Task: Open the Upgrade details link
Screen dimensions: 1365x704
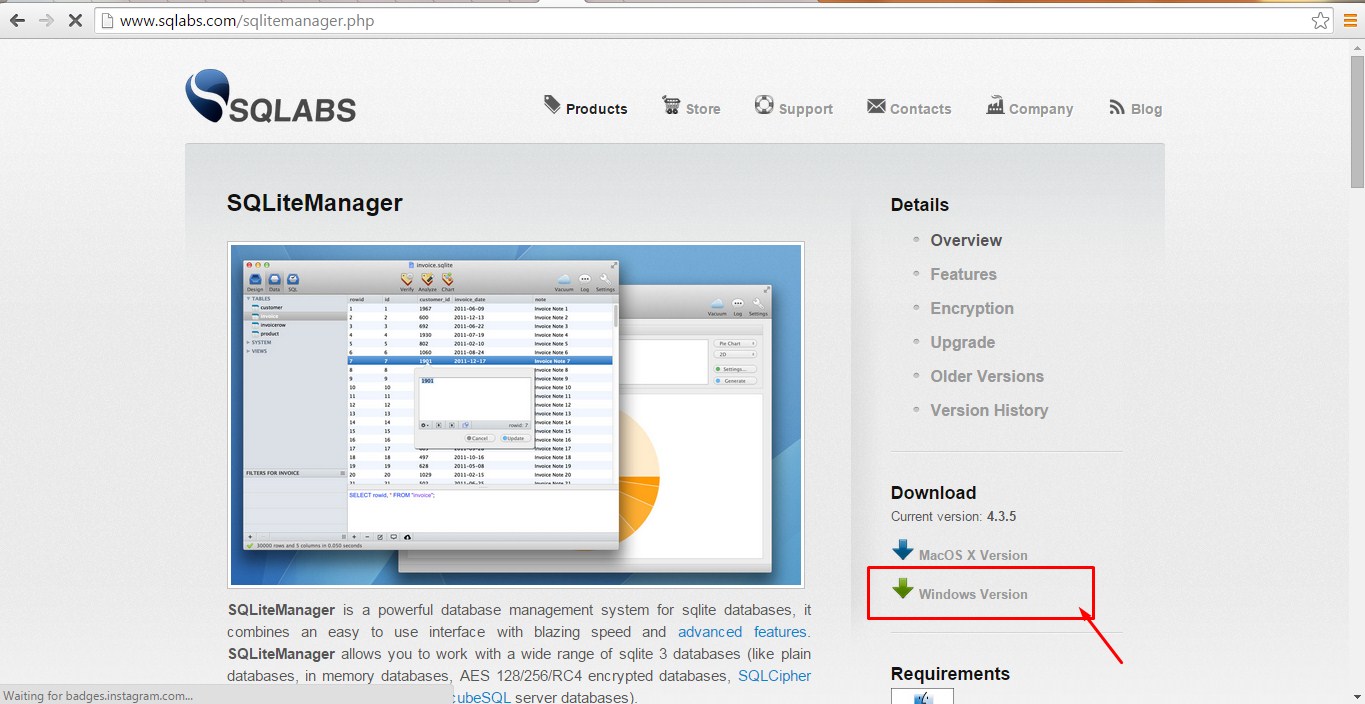Action: (x=962, y=342)
